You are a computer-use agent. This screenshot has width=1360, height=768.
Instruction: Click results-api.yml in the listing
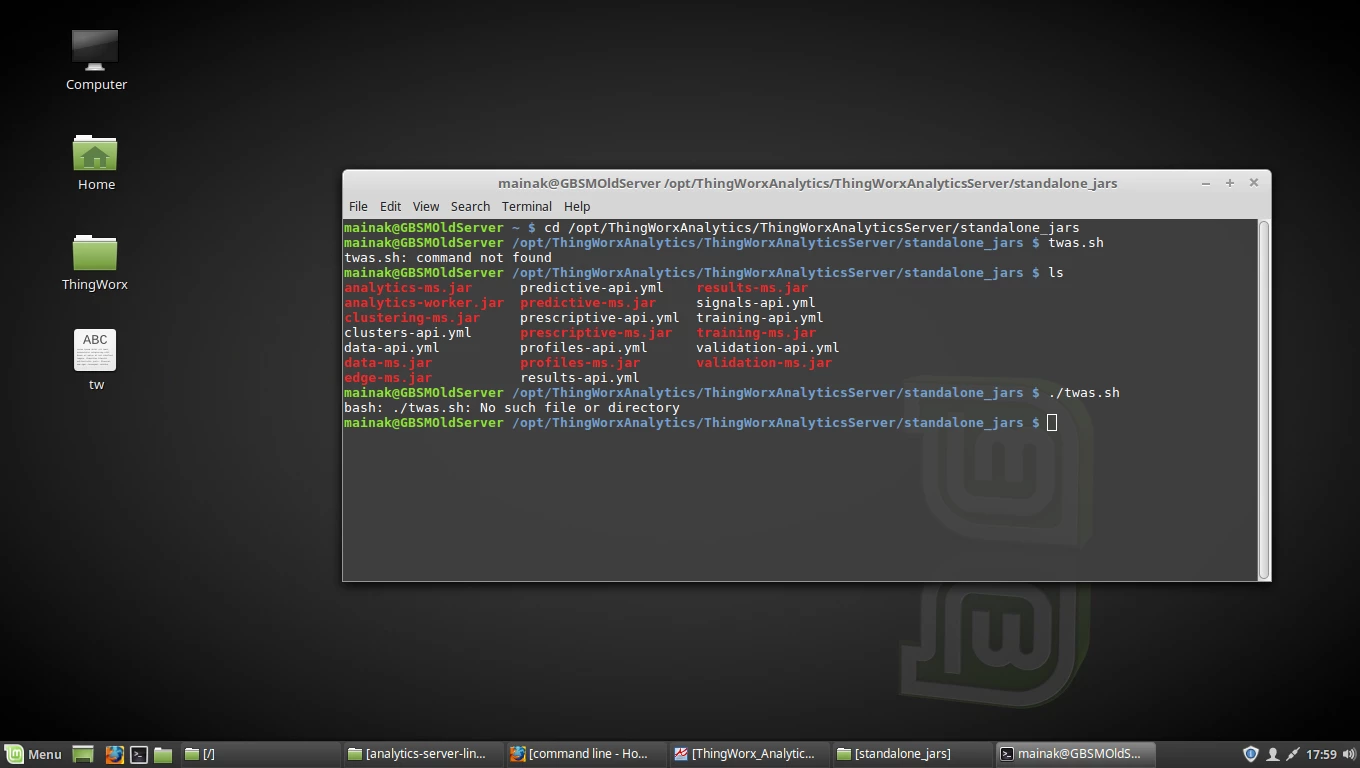pyautogui.click(x=580, y=378)
